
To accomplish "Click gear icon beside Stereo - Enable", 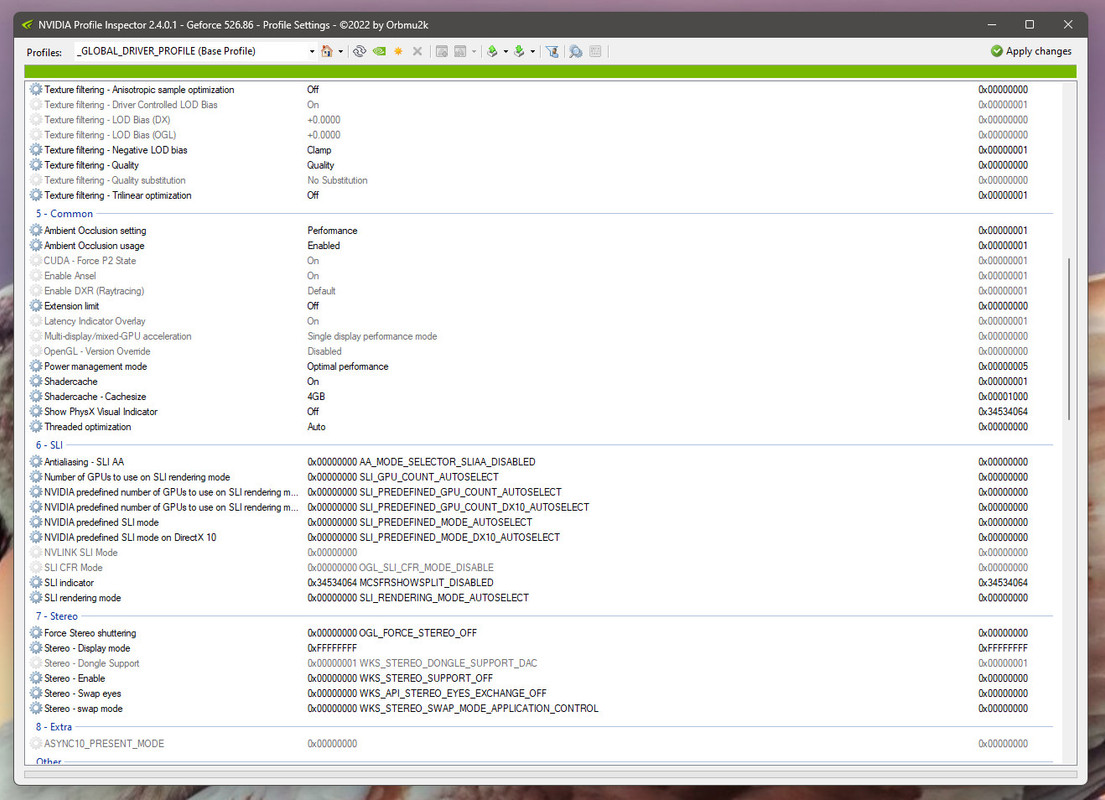I will pyautogui.click(x=36, y=678).
